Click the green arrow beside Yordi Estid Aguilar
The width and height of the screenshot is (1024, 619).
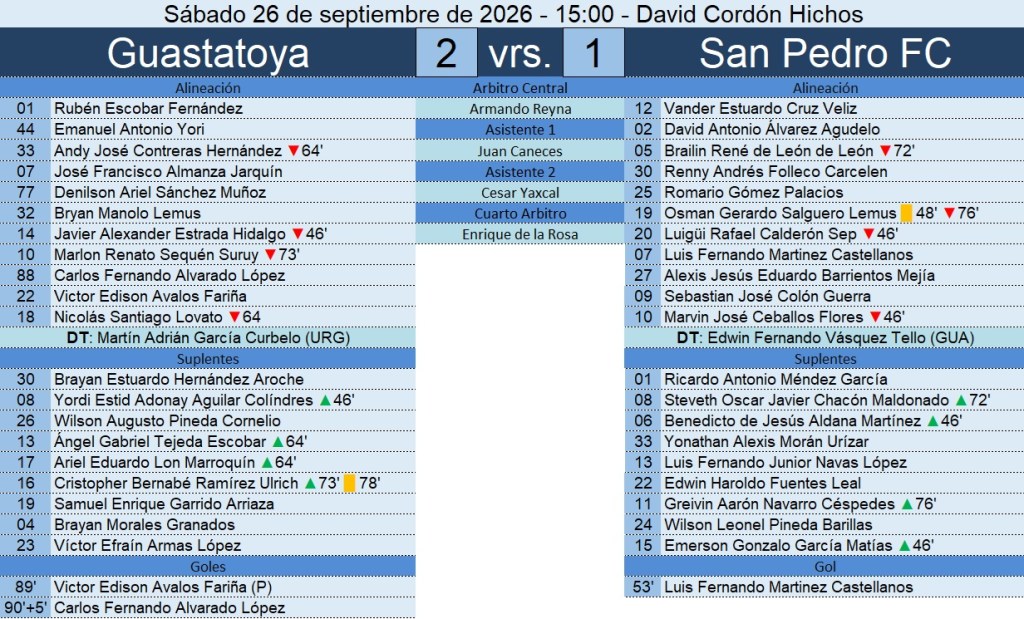coord(325,400)
